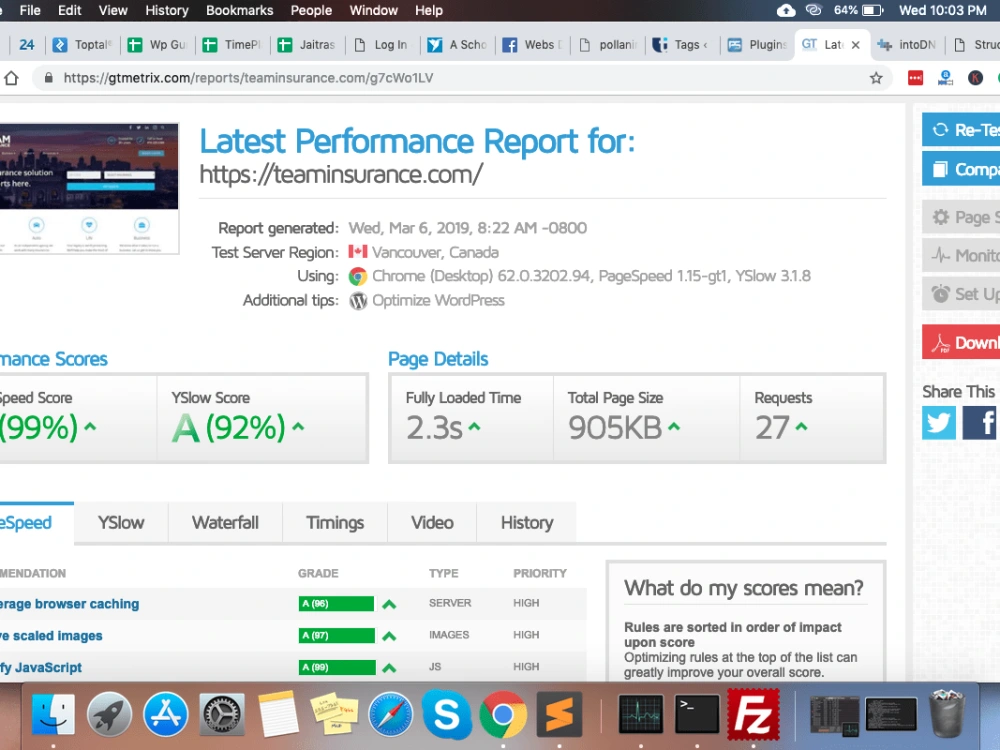Screen dimensions: 1000x750
Task: Switch to Chrome in the dock
Action: pos(503,714)
